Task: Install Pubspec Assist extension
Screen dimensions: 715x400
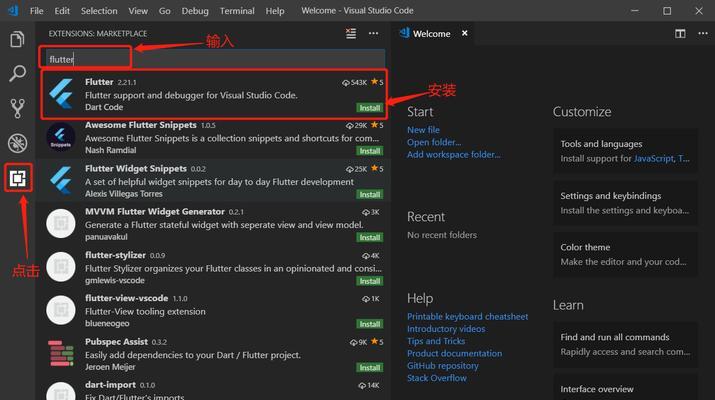Action: pos(369,368)
